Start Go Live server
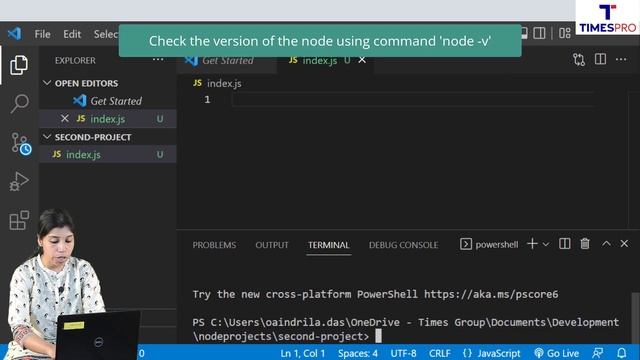The height and width of the screenshot is (360, 640). tap(556, 353)
